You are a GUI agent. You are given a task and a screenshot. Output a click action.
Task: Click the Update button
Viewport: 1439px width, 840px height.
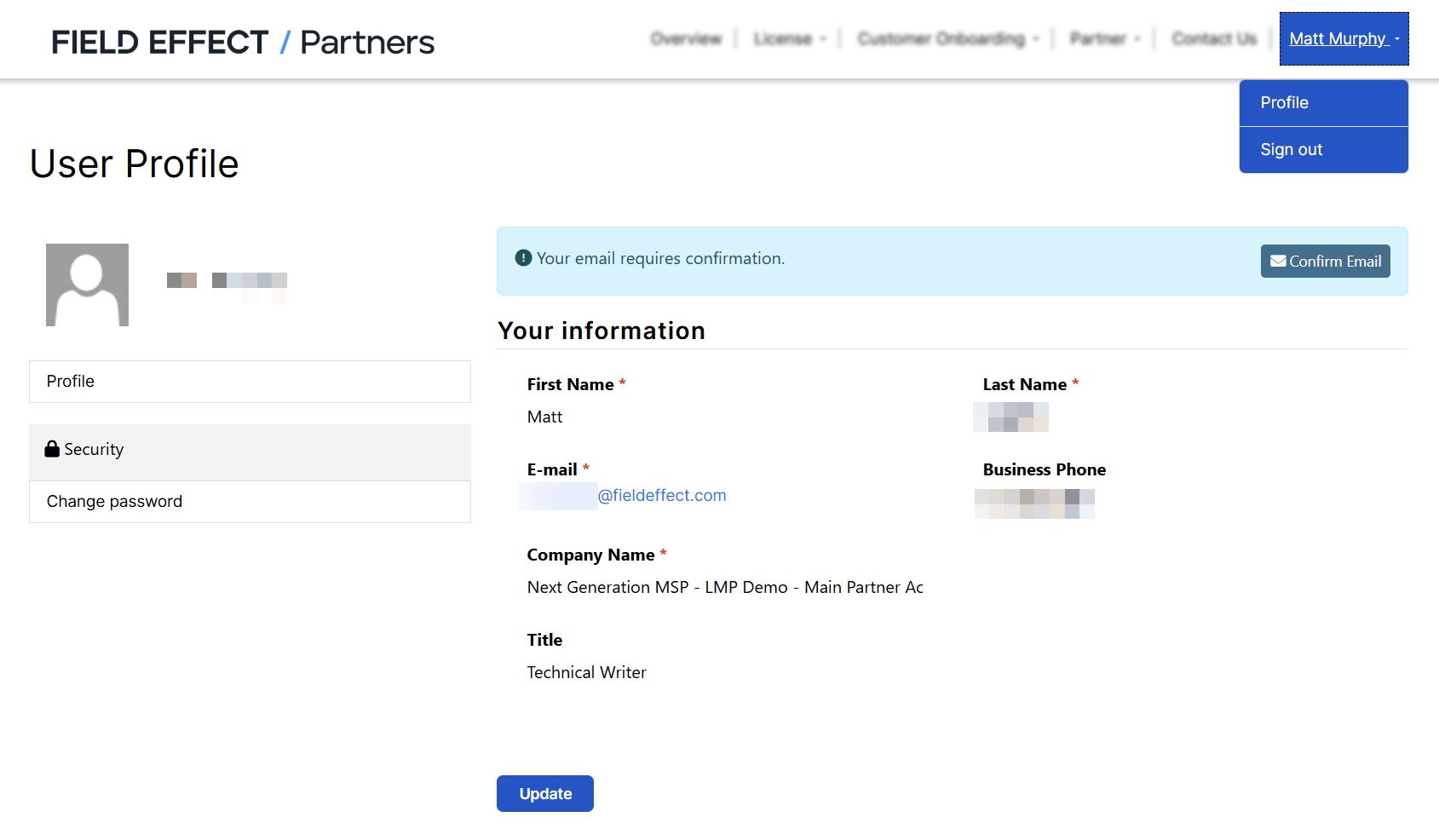[545, 794]
